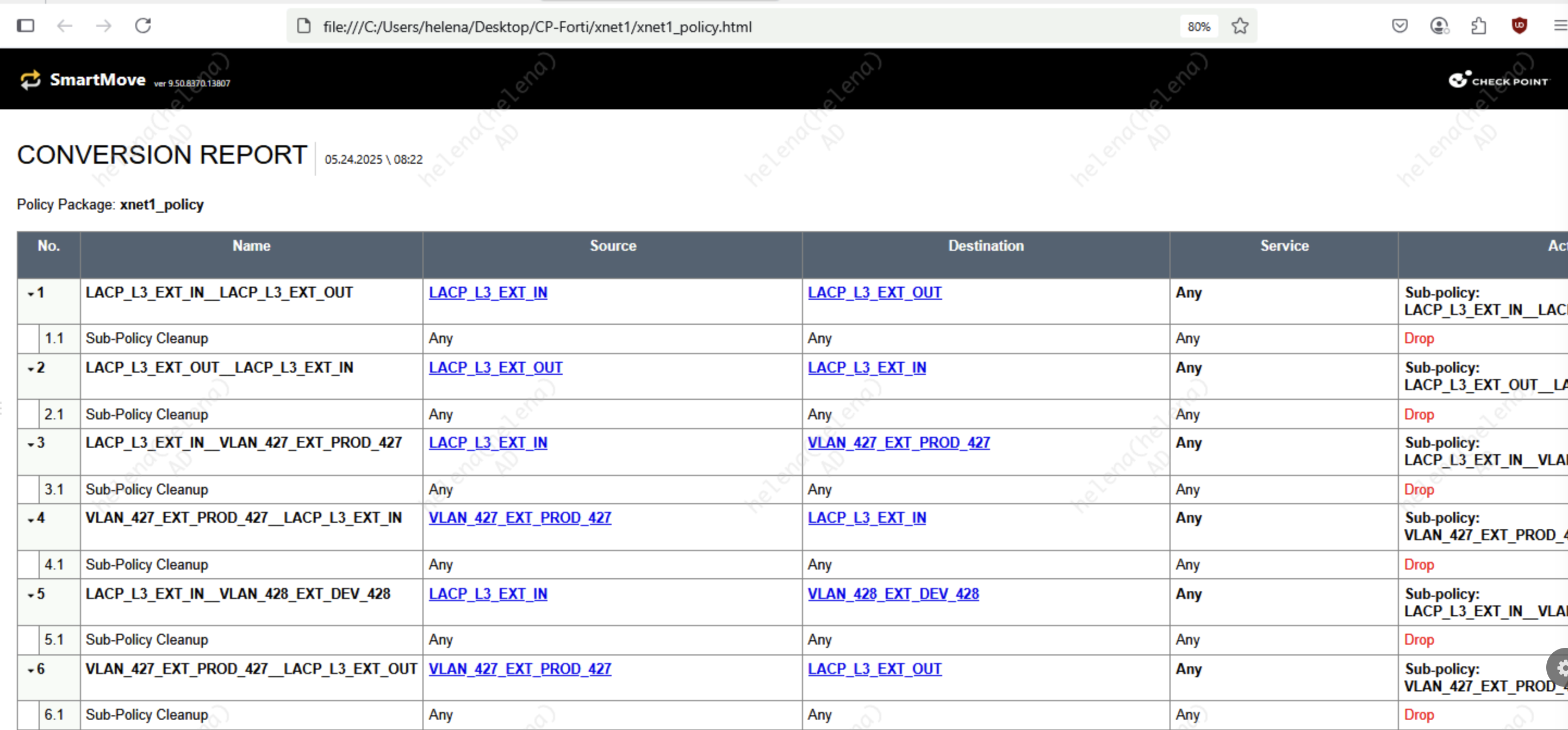Click the browser sidebar toggle icon
Screen dimensions: 1568x730
pyautogui.click(x=26, y=26)
